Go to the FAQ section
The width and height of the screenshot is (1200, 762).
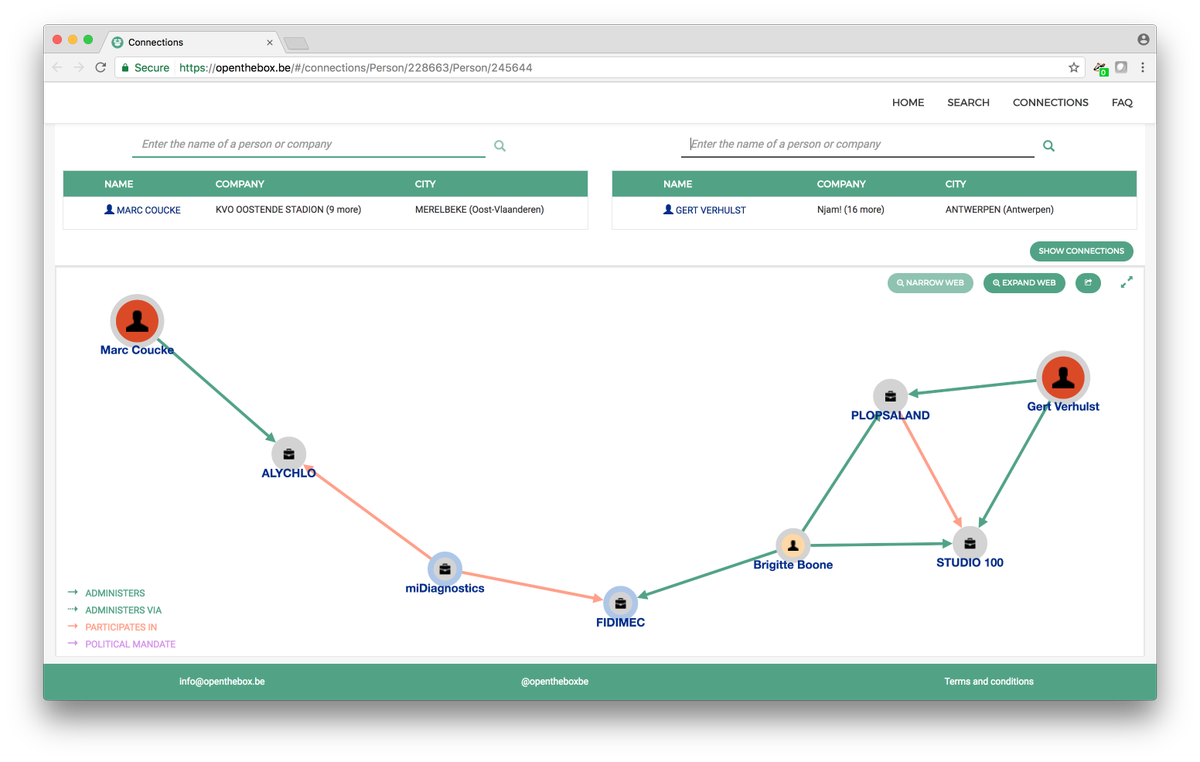click(1122, 102)
